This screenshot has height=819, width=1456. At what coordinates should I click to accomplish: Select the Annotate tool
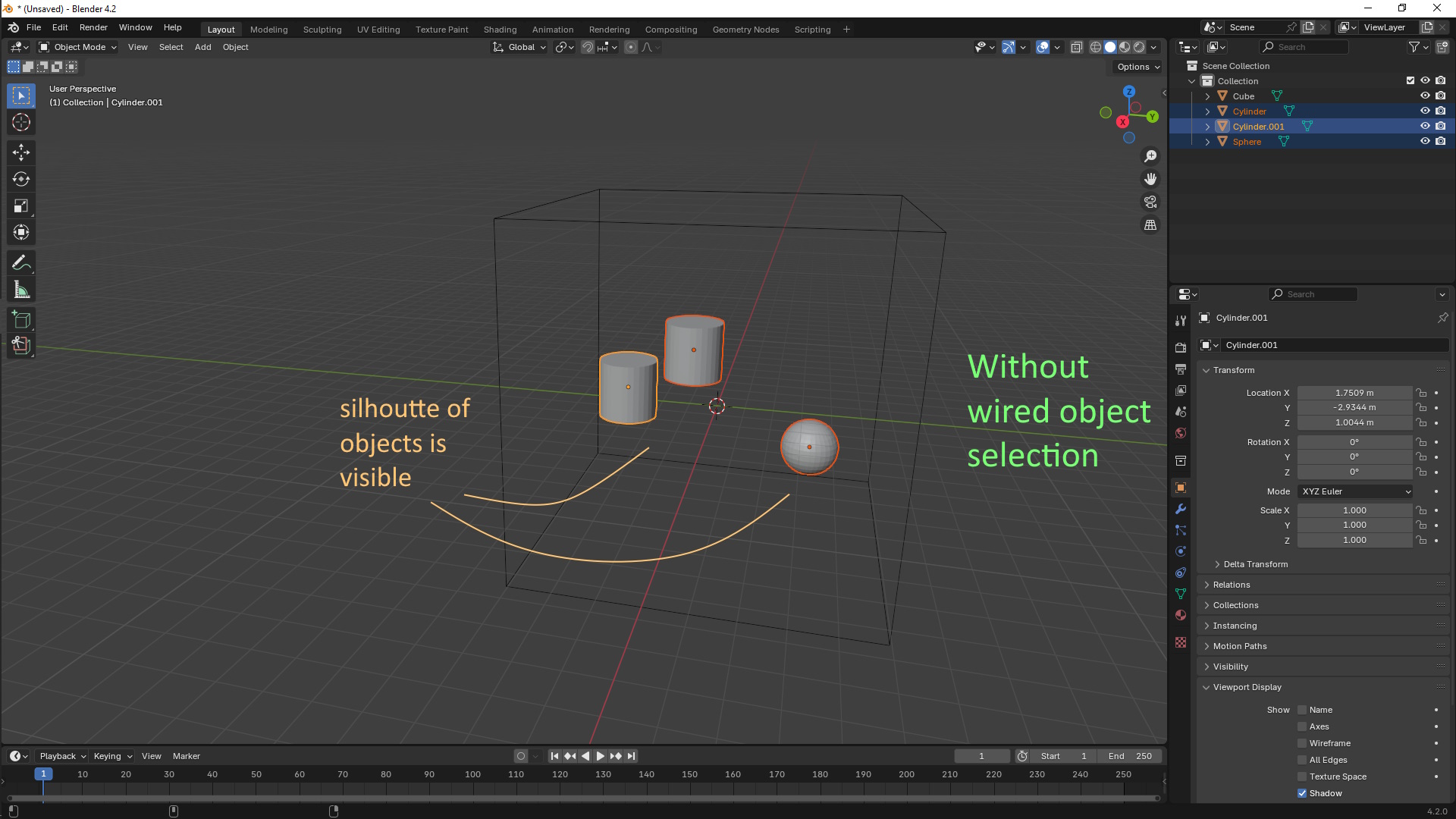21,263
